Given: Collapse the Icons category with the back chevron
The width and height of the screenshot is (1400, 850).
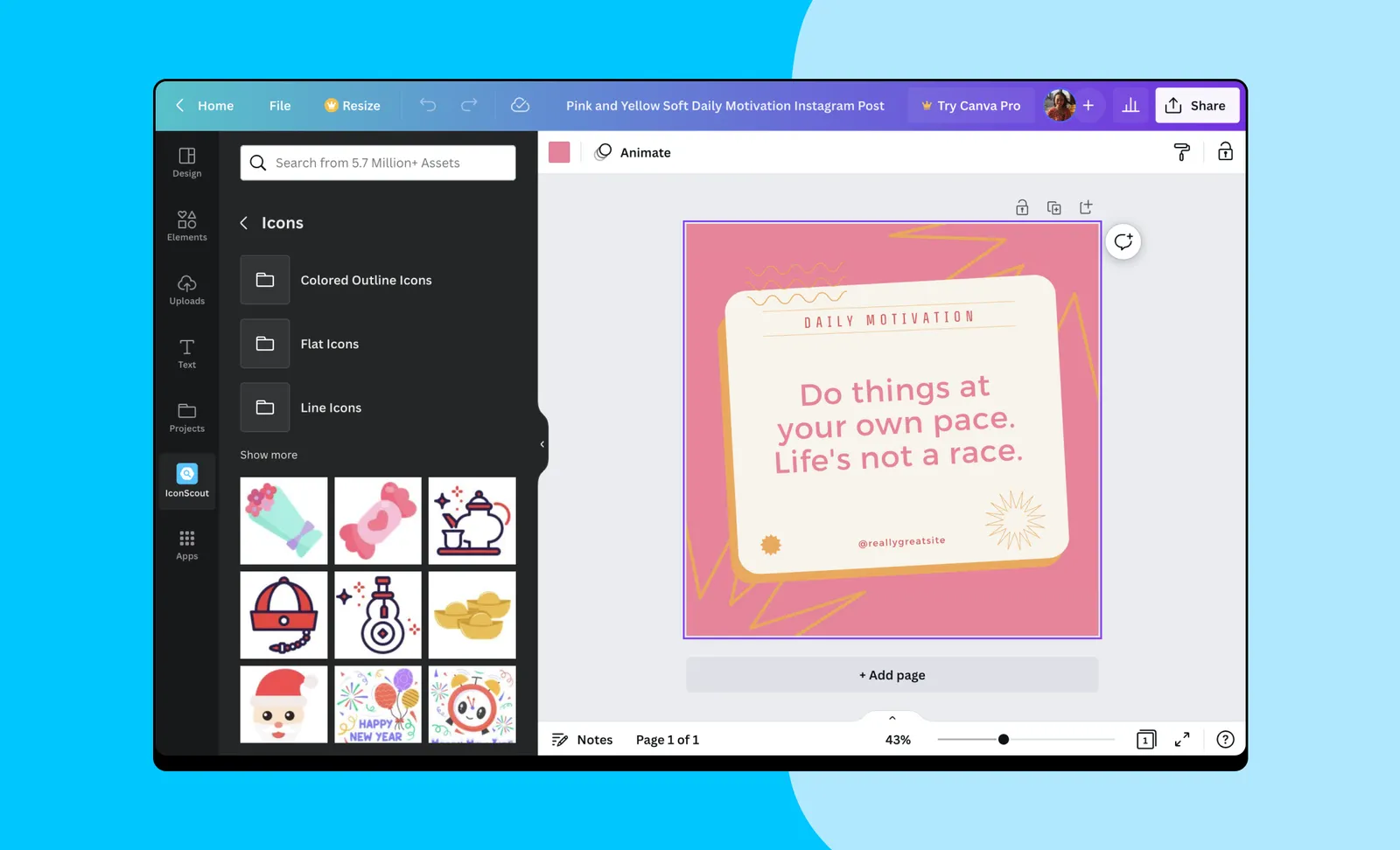Looking at the screenshot, I should (244, 223).
